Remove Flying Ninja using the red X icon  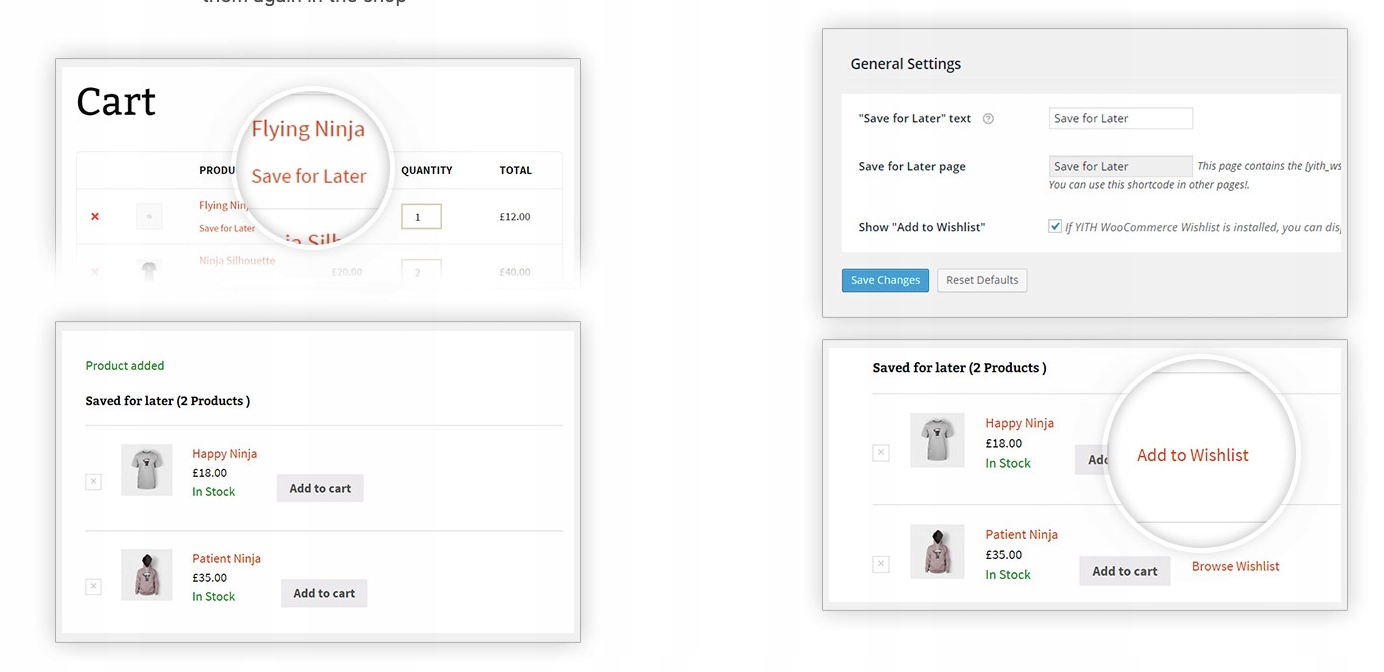pyautogui.click(x=95, y=216)
